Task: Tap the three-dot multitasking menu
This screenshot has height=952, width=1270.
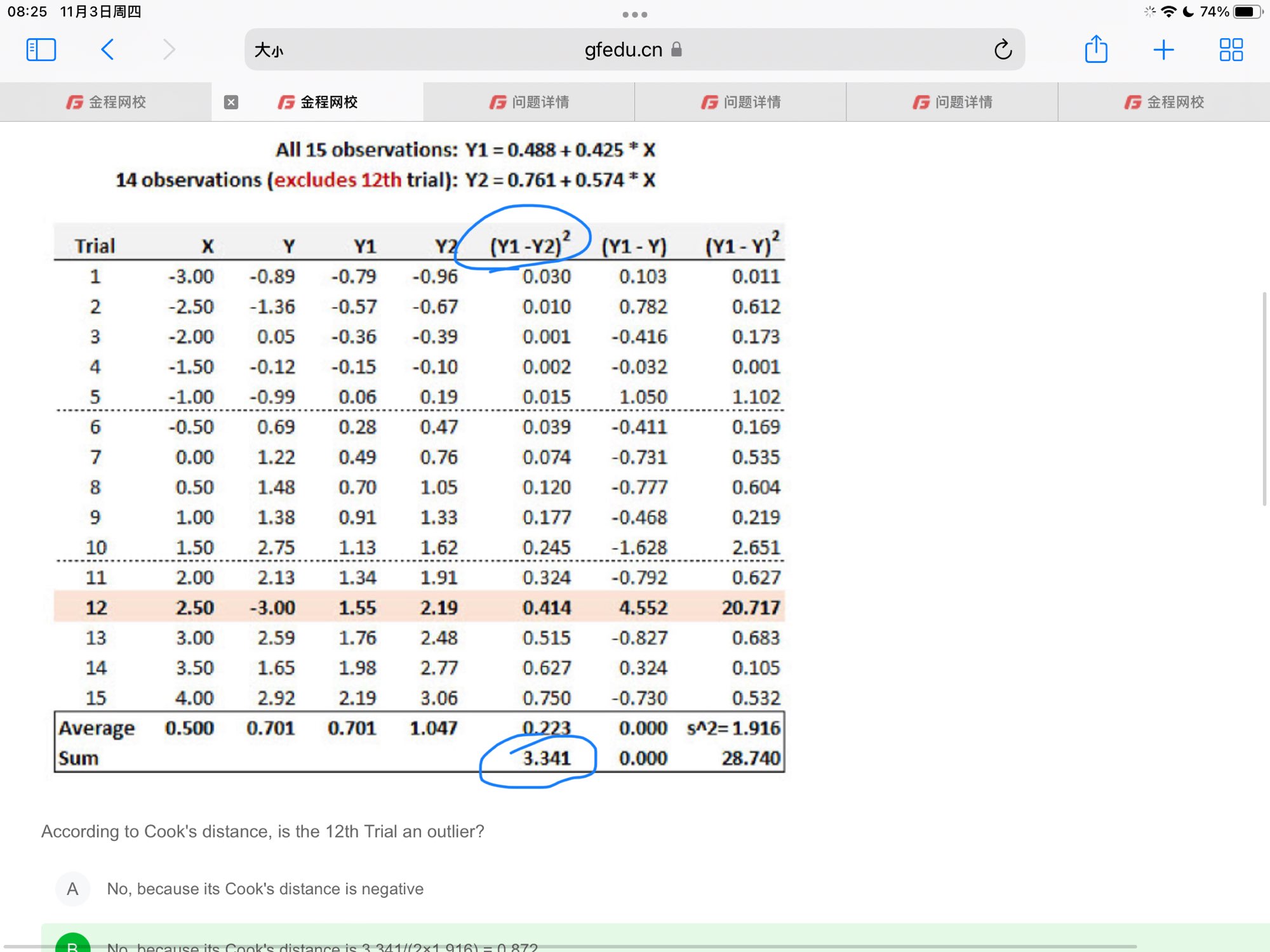Action: (x=634, y=14)
